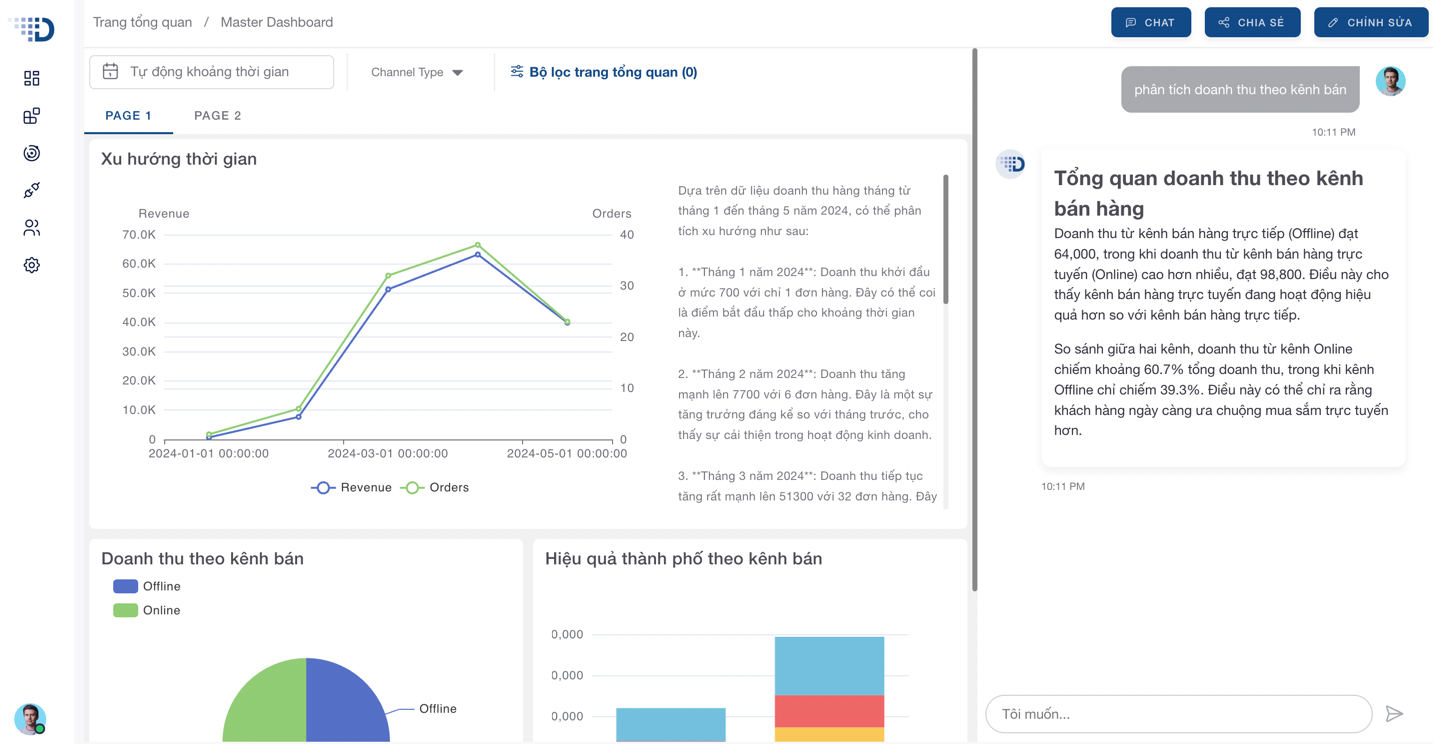
Task: Click the bot avatar icon in chat
Action: point(1011,164)
